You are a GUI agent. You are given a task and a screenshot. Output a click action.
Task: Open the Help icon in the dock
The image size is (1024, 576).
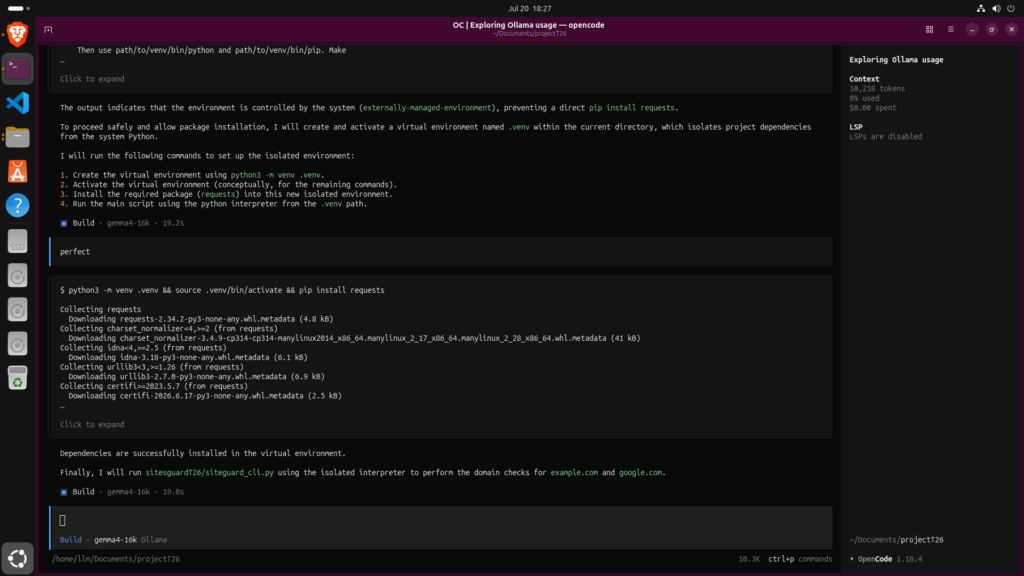[18, 206]
